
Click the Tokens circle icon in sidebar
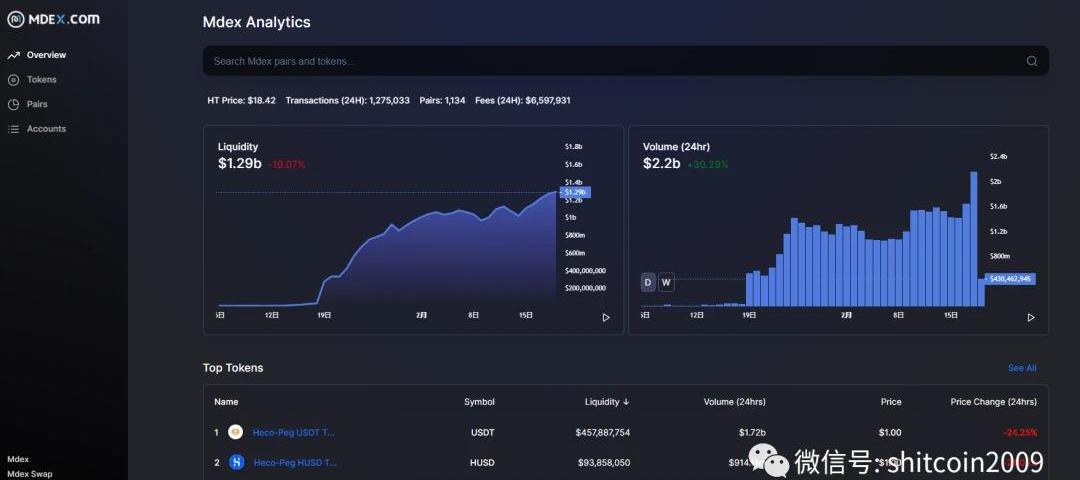[14, 80]
